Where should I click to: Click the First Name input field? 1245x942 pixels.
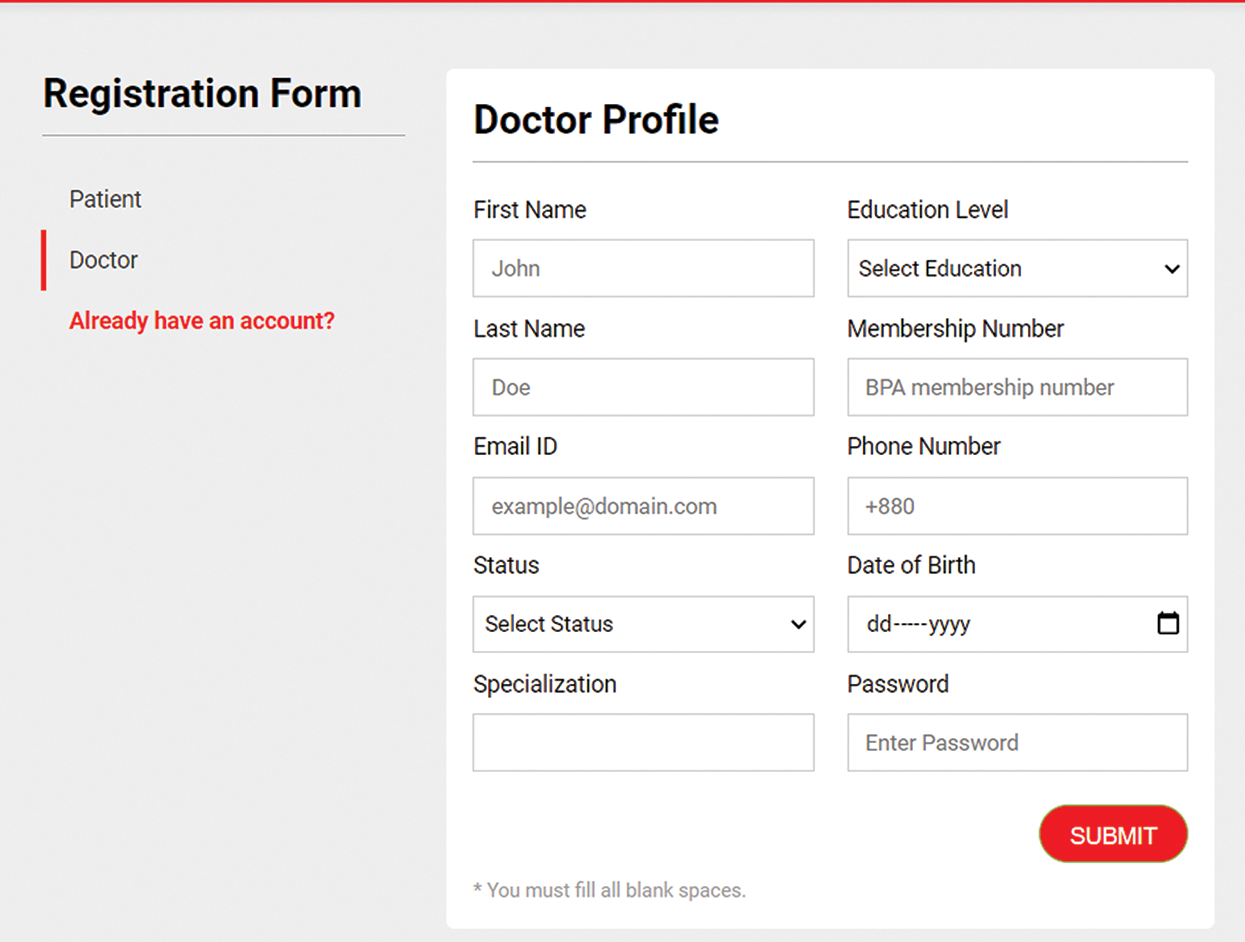tap(643, 268)
